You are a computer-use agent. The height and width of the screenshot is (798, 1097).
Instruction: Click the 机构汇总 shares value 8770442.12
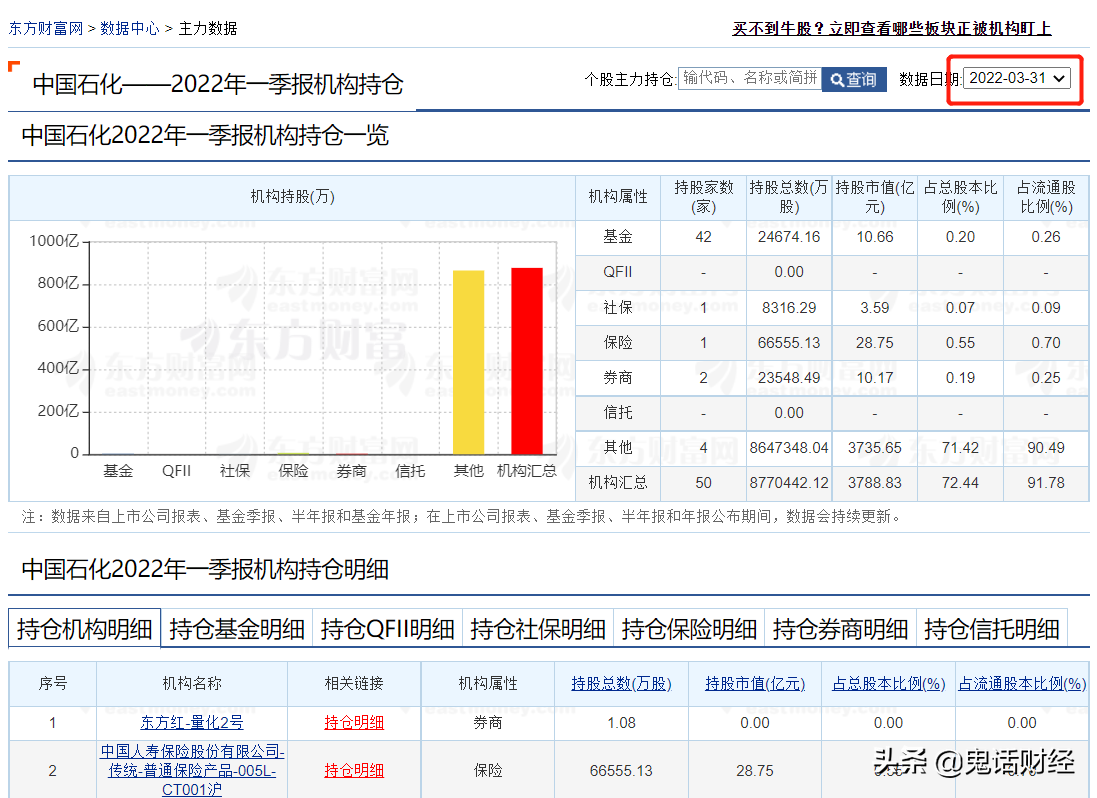click(x=788, y=483)
